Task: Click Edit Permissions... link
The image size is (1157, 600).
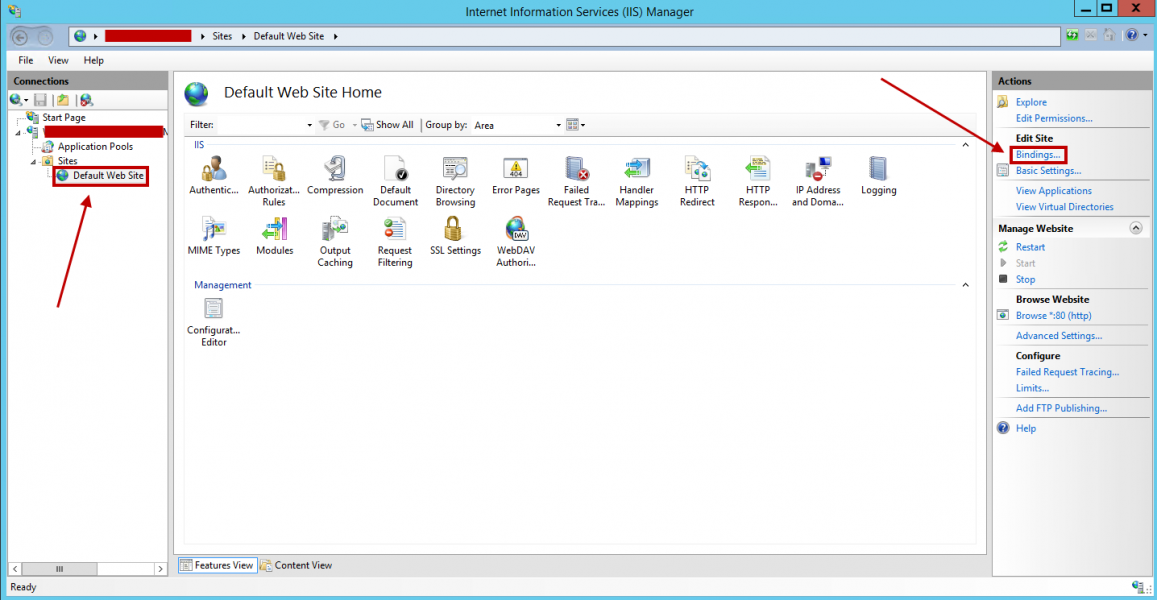Action: coord(1054,118)
